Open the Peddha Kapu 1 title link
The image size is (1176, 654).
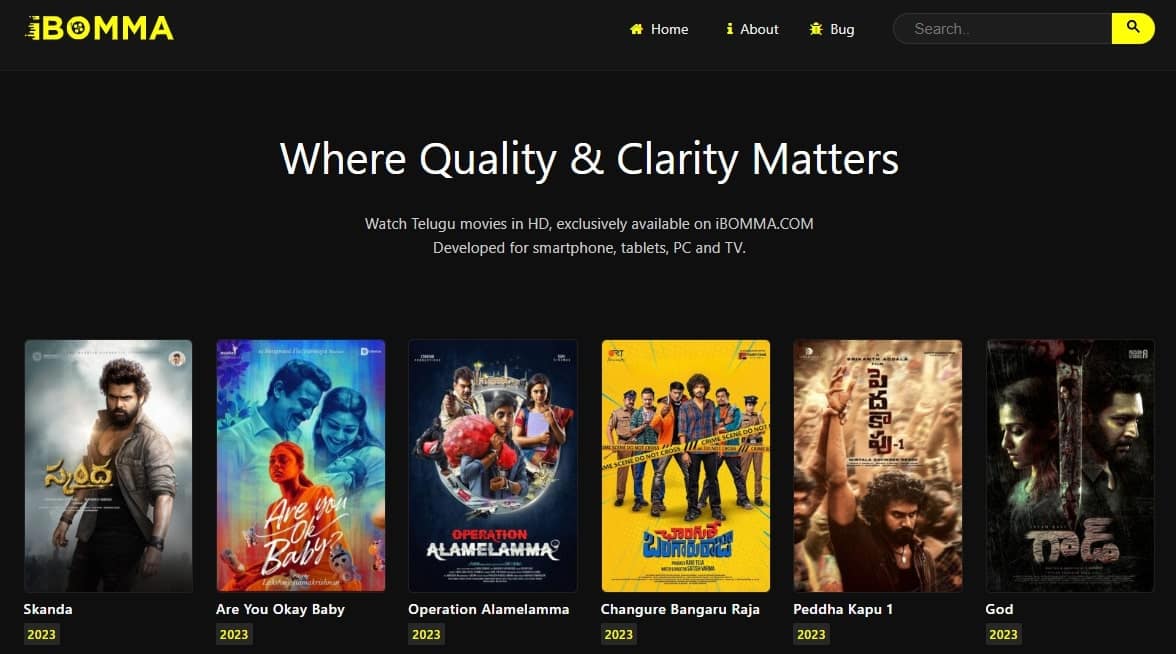point(843,609)
